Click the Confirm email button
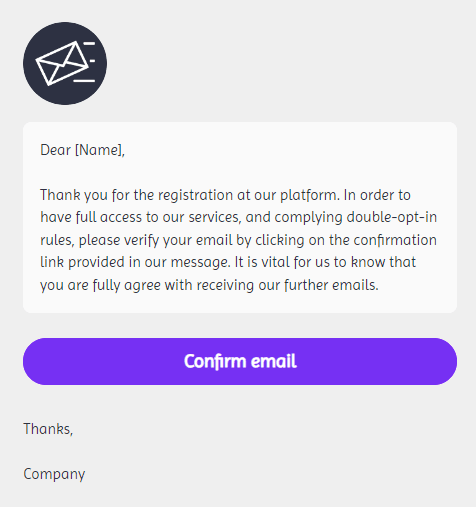The height and width of the screenshot is (507, 476). pos(240,361)
